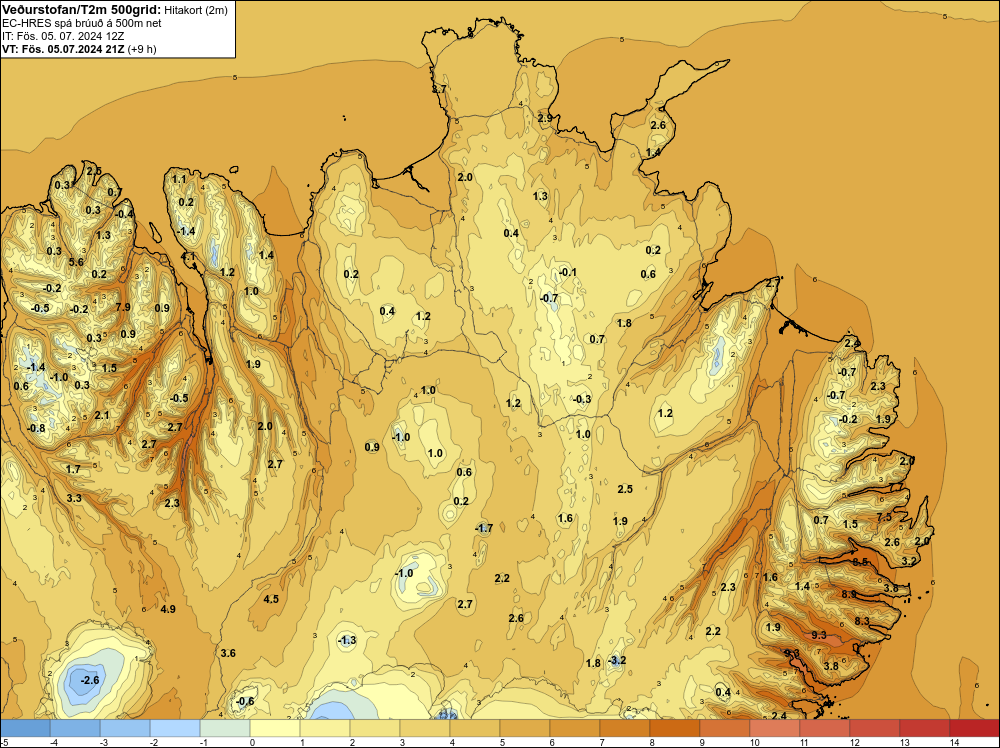Click the -0.3 temperature value
Image resolution: width=1000 pixels, height=748 pixels.
click(582, 399)
